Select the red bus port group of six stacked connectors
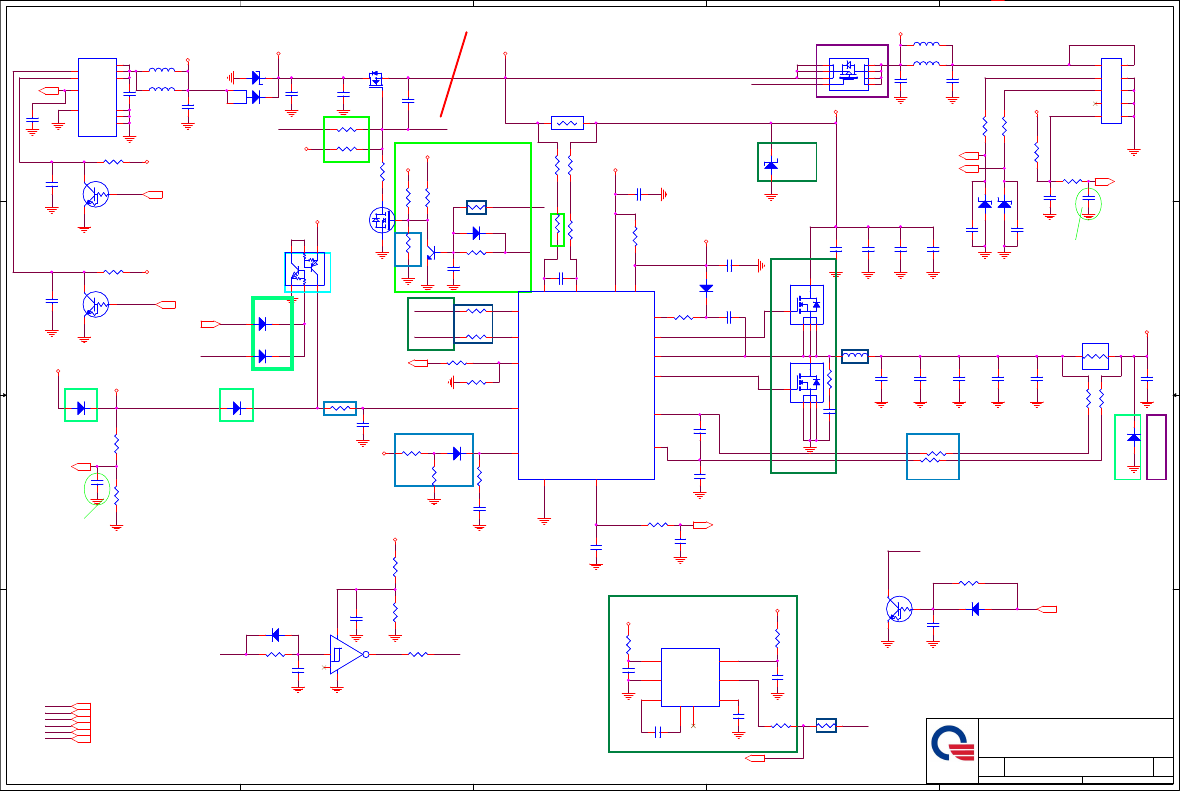The width and height of the screenshot is (1180, 791). click(x=81, y=723)
